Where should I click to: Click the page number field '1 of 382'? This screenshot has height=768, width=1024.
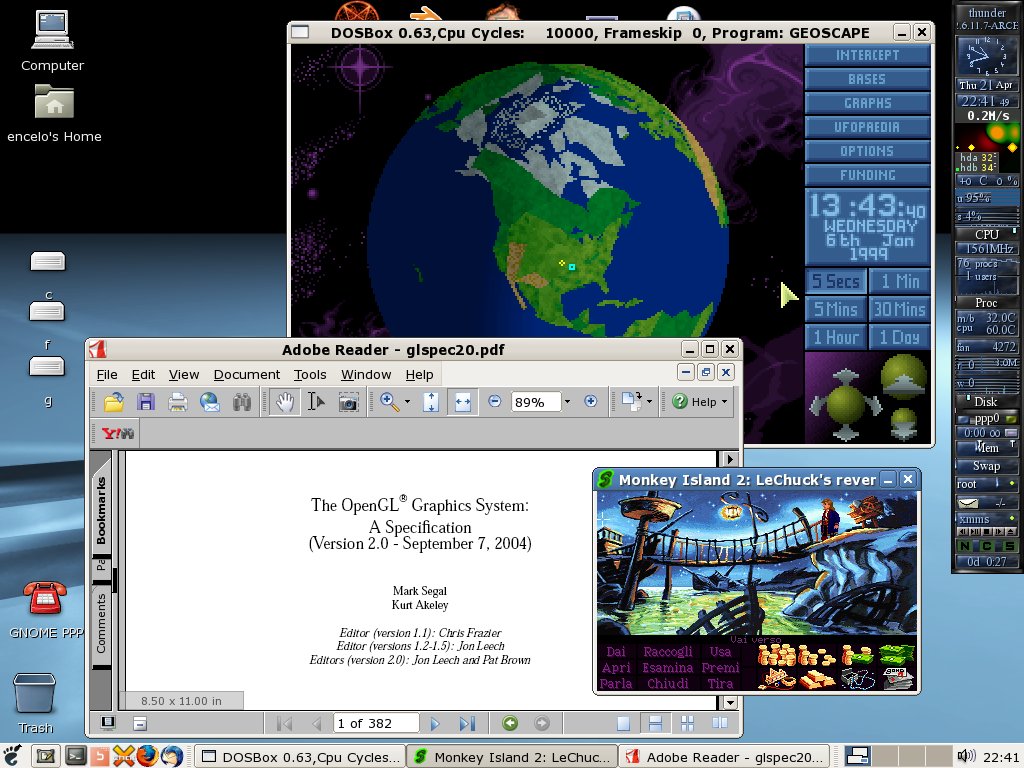click(376, 723)
